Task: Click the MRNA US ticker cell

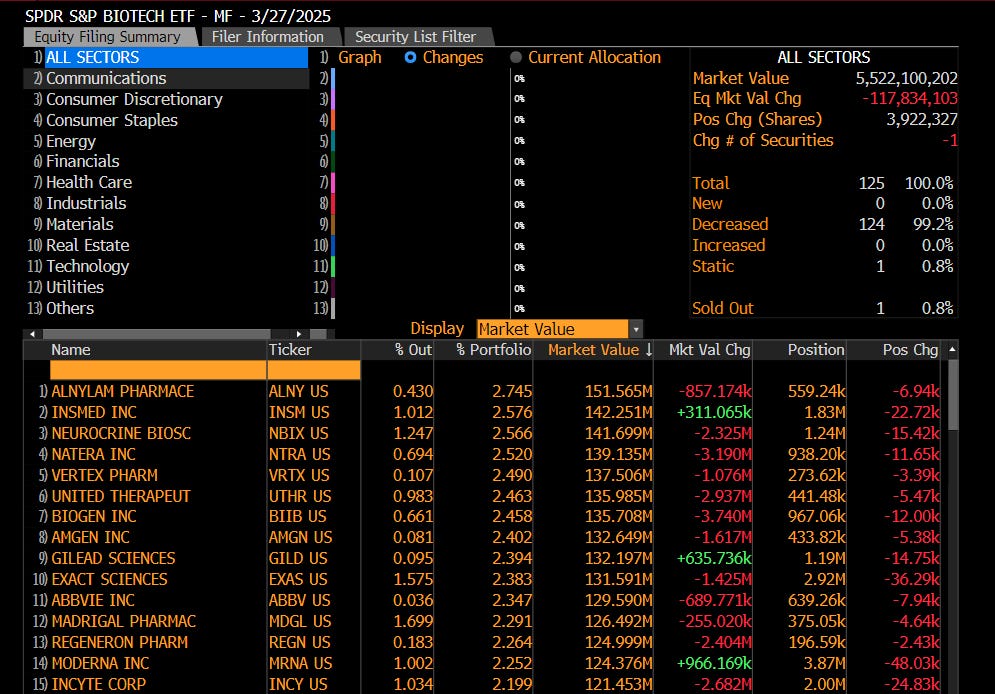Action: click(300, 663)
